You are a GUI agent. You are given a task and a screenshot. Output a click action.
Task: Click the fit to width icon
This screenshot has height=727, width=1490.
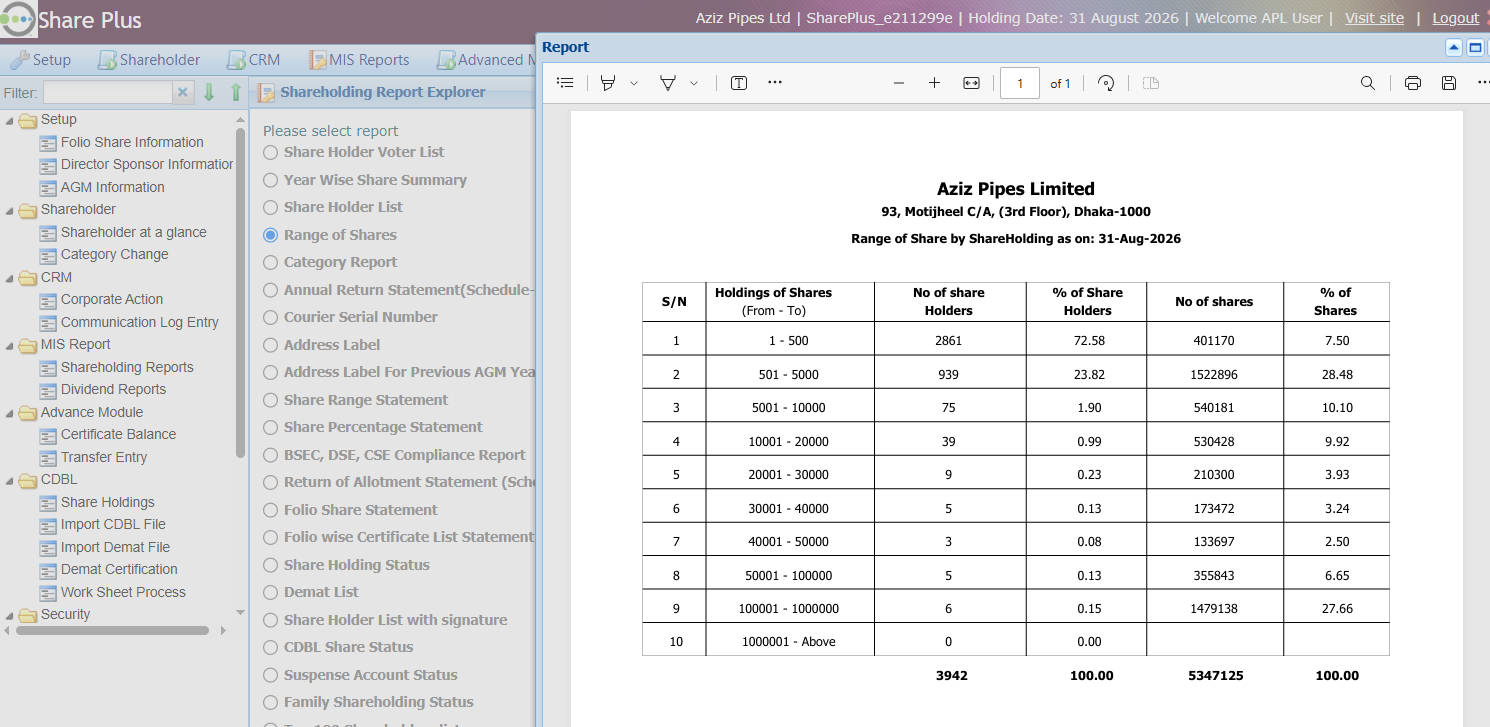tap(971, 83)
